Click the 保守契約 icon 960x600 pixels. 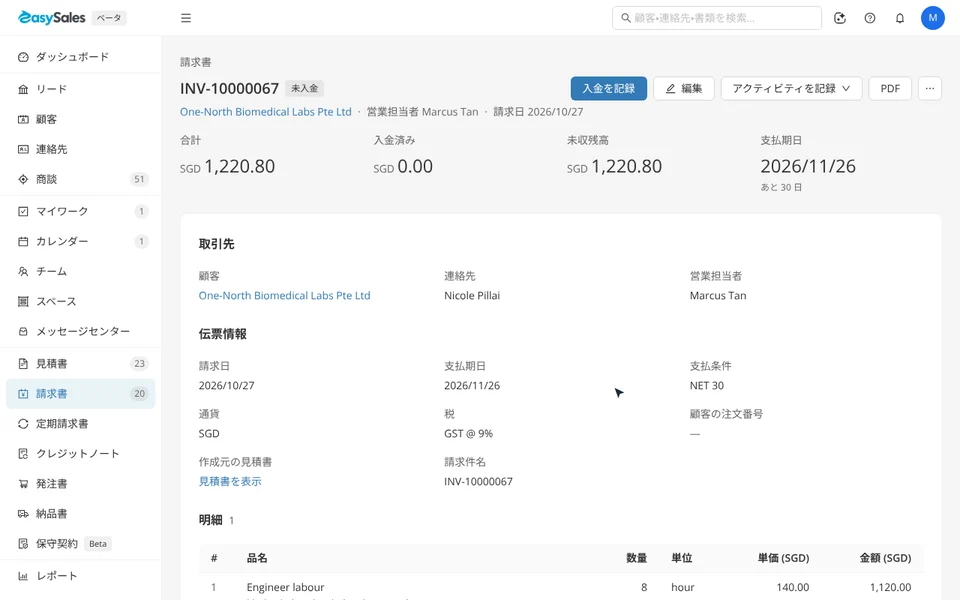pos(23,544)
